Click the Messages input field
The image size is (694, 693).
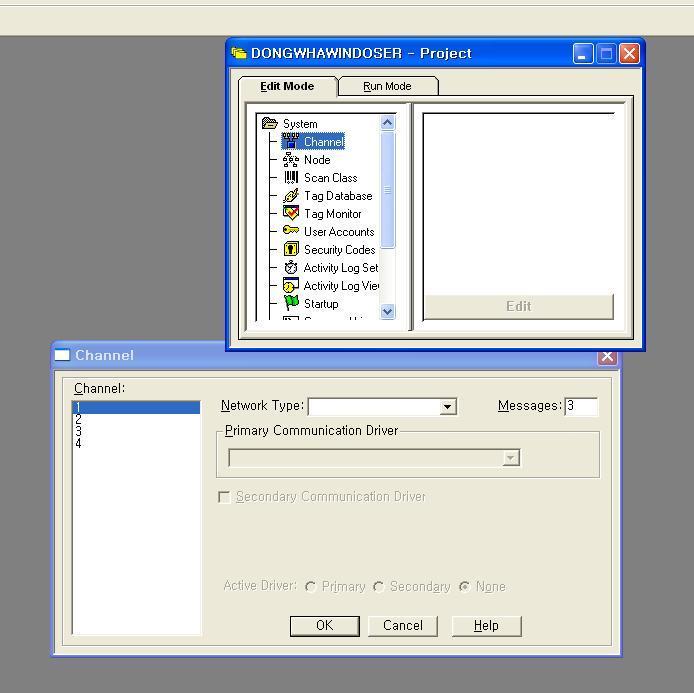coord(581,406)
